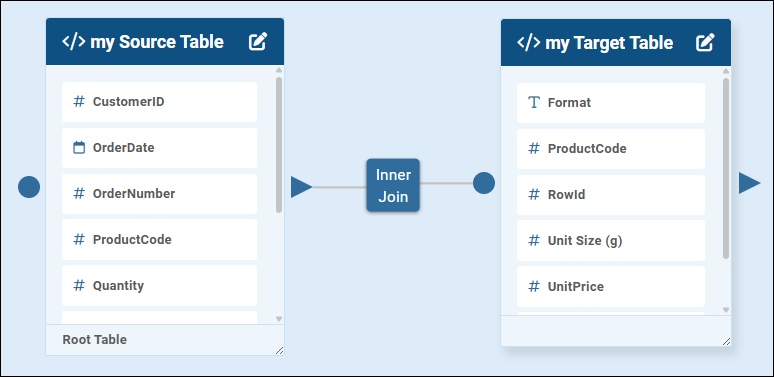774x377 pixels.
Task: Select the Unit Size (g) field
Action: pos(611,240)
